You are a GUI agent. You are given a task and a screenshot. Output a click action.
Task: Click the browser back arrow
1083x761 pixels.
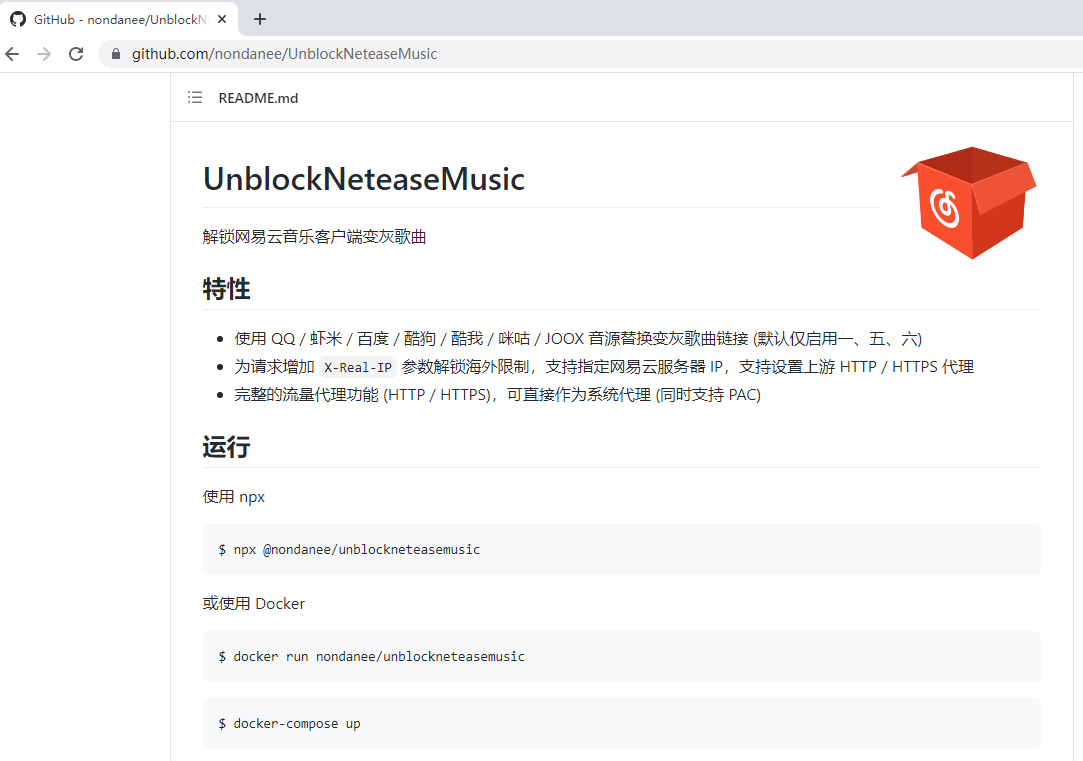(x=12, y=54)
